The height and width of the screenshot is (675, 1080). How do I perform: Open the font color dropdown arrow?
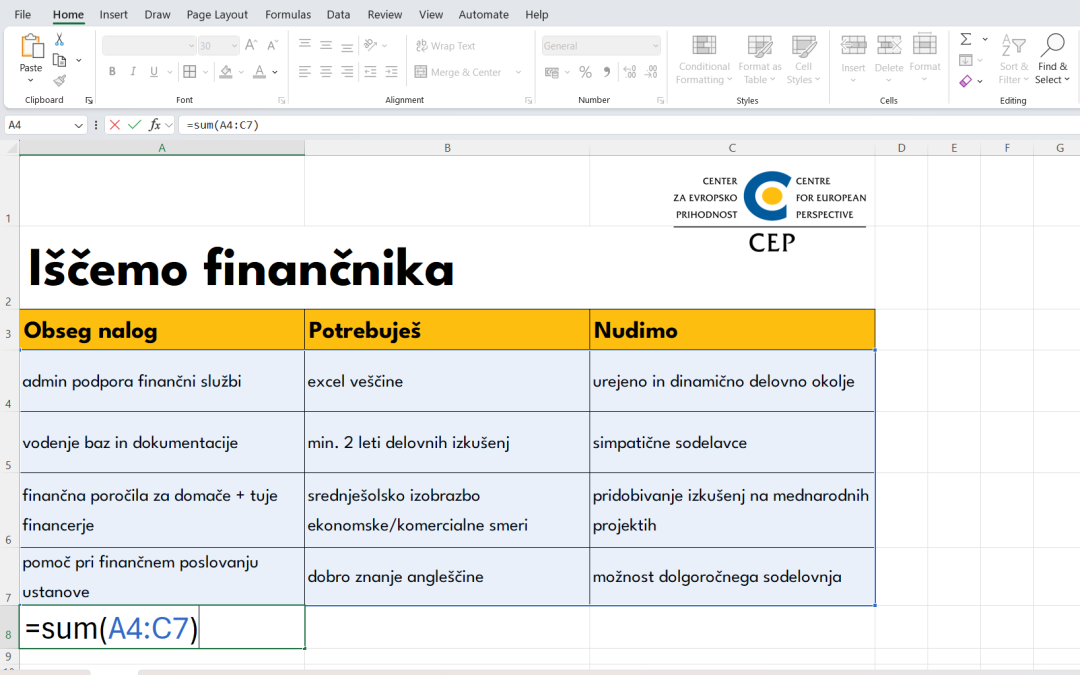tap(275, 72)
